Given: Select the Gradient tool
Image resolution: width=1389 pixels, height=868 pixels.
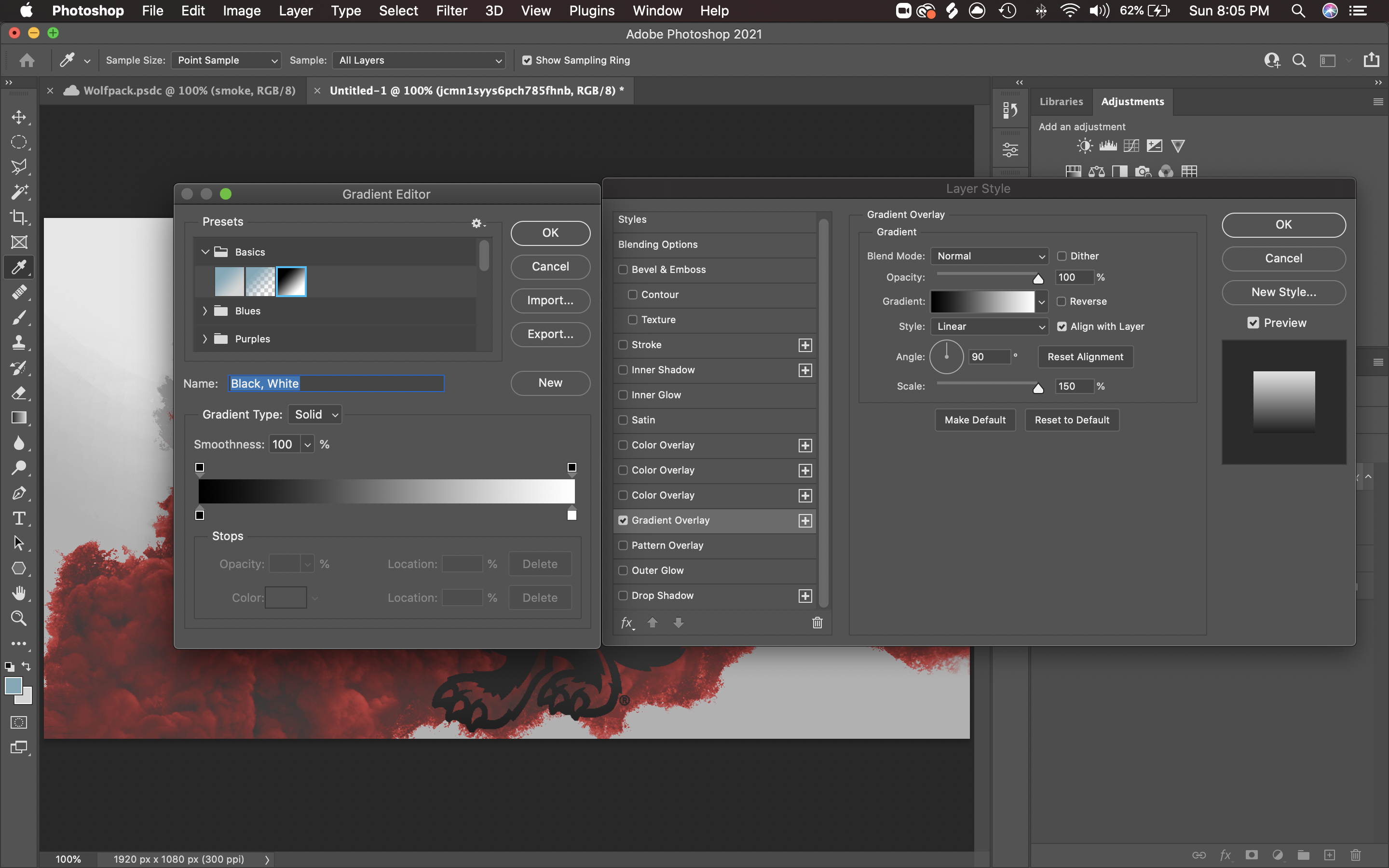Looking at the screenshot, I should 19,418.
